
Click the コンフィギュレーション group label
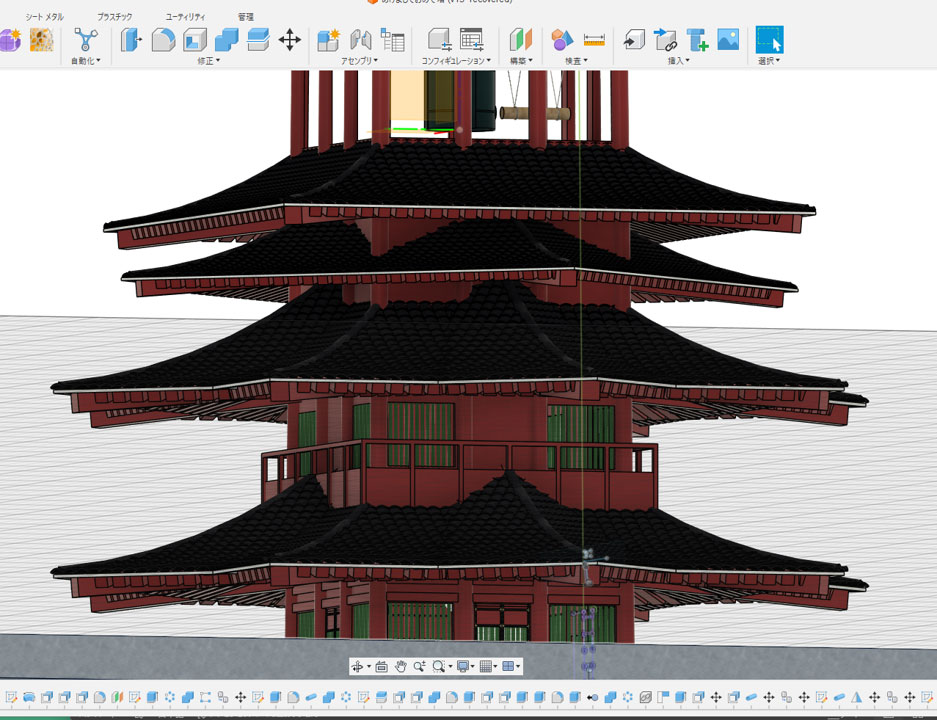457,61
